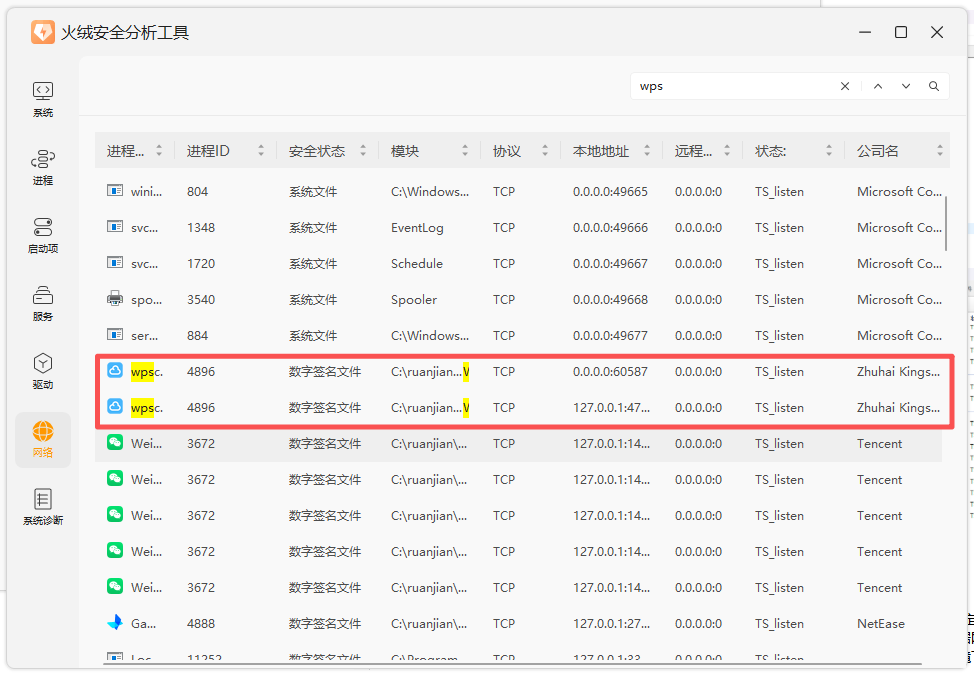The width and height of the screenshot is (974, 675).
Task: Open the 进程 sidebar section
Action: 43,168
